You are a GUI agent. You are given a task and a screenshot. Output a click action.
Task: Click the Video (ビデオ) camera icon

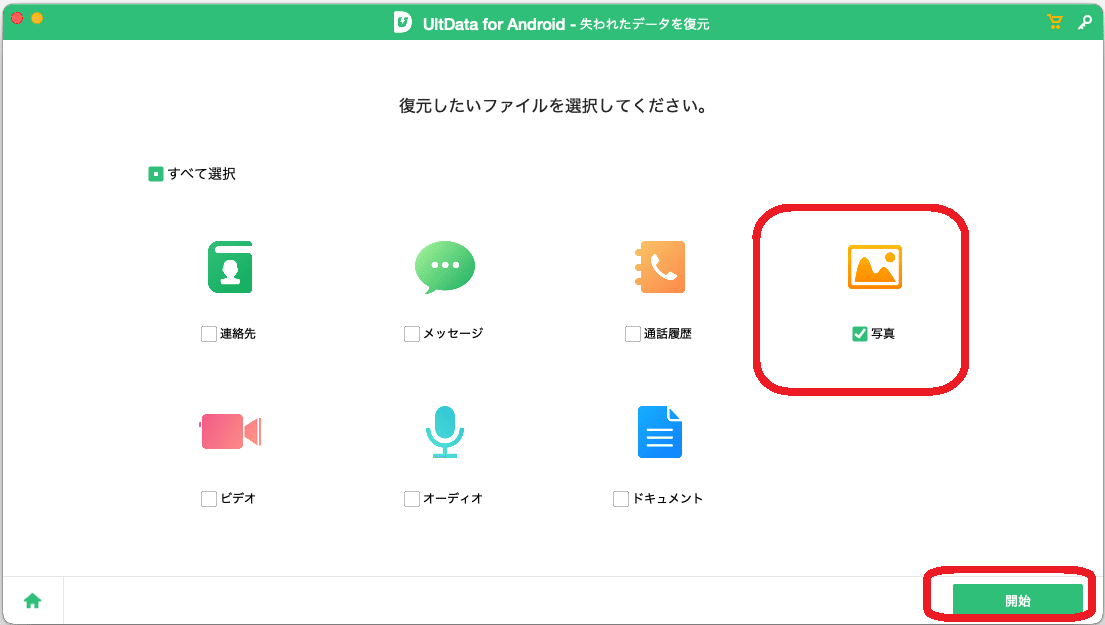tap(230, 431)
